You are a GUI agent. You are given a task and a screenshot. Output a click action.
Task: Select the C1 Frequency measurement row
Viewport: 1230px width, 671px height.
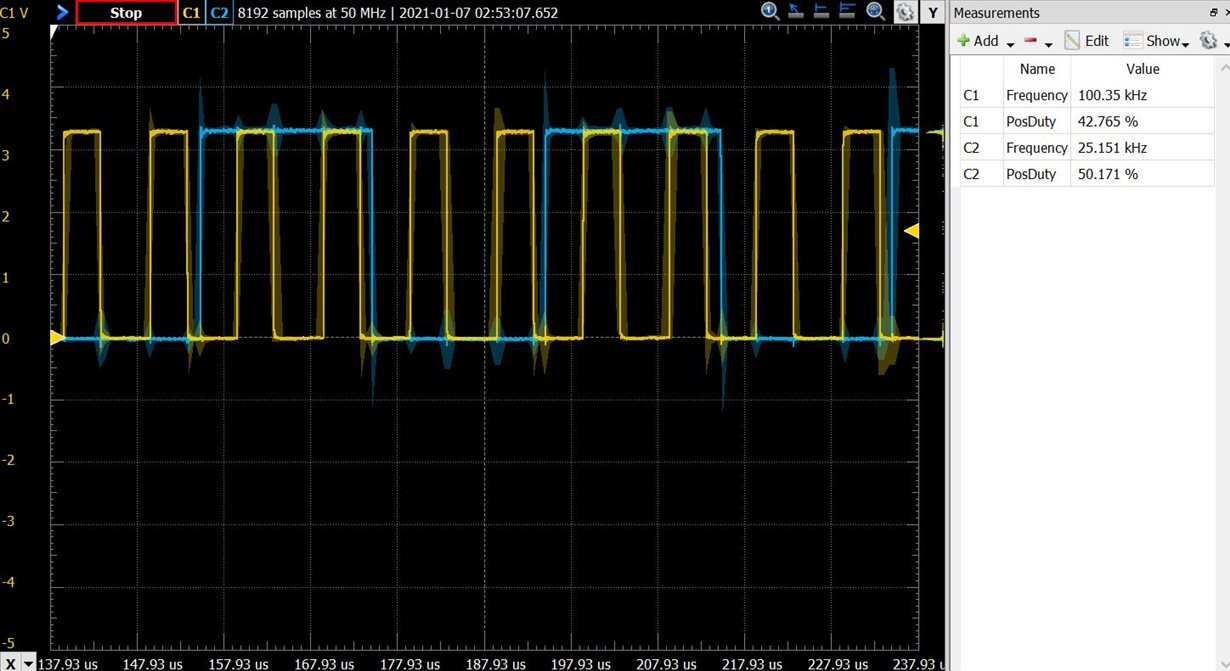(1088, 96)
